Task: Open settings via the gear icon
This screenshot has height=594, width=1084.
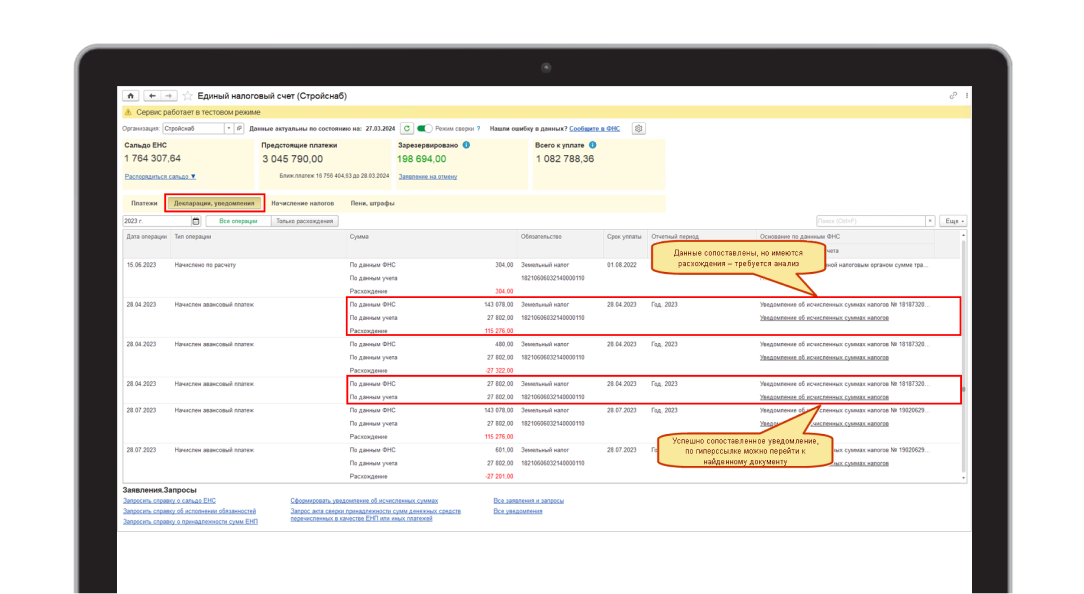Action: [639, 129]
